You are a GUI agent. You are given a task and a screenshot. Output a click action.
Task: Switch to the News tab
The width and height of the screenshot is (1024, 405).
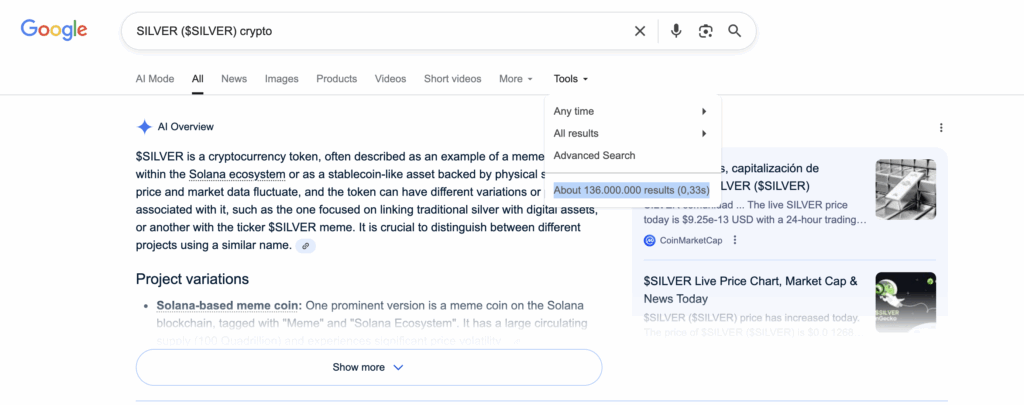(x=234, y=79)
